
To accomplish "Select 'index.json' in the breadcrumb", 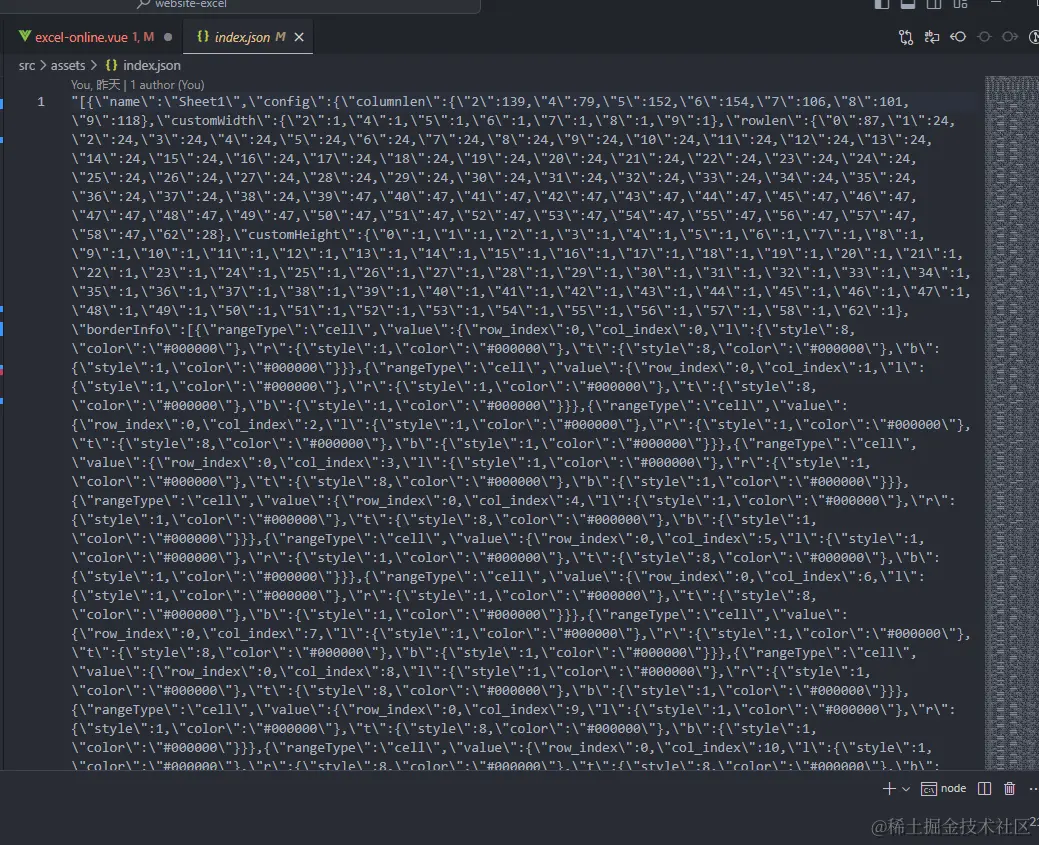I will [x=151, y=66].
